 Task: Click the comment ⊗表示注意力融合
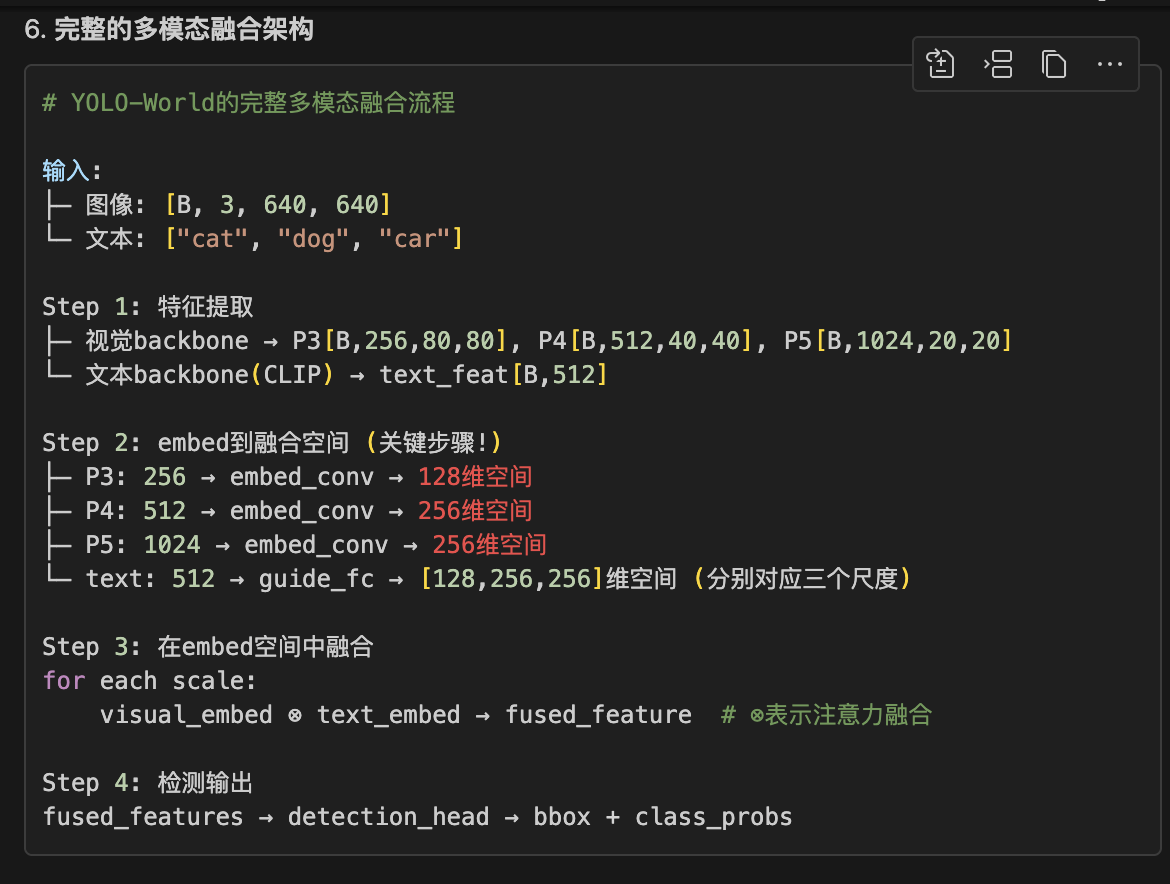coord(827,715)
